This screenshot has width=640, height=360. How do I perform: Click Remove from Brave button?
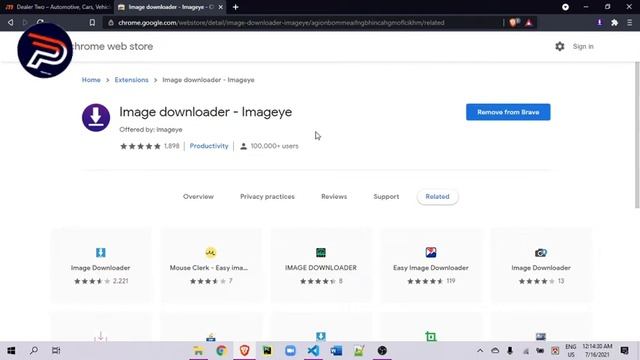pyautogui.click(x=508, y=112)
